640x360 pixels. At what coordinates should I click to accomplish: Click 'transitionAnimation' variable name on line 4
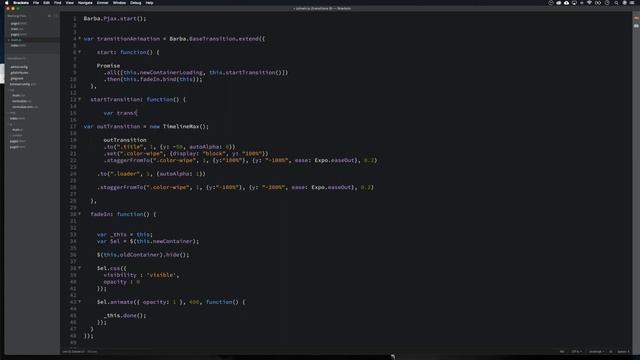[x=128, y=39]
